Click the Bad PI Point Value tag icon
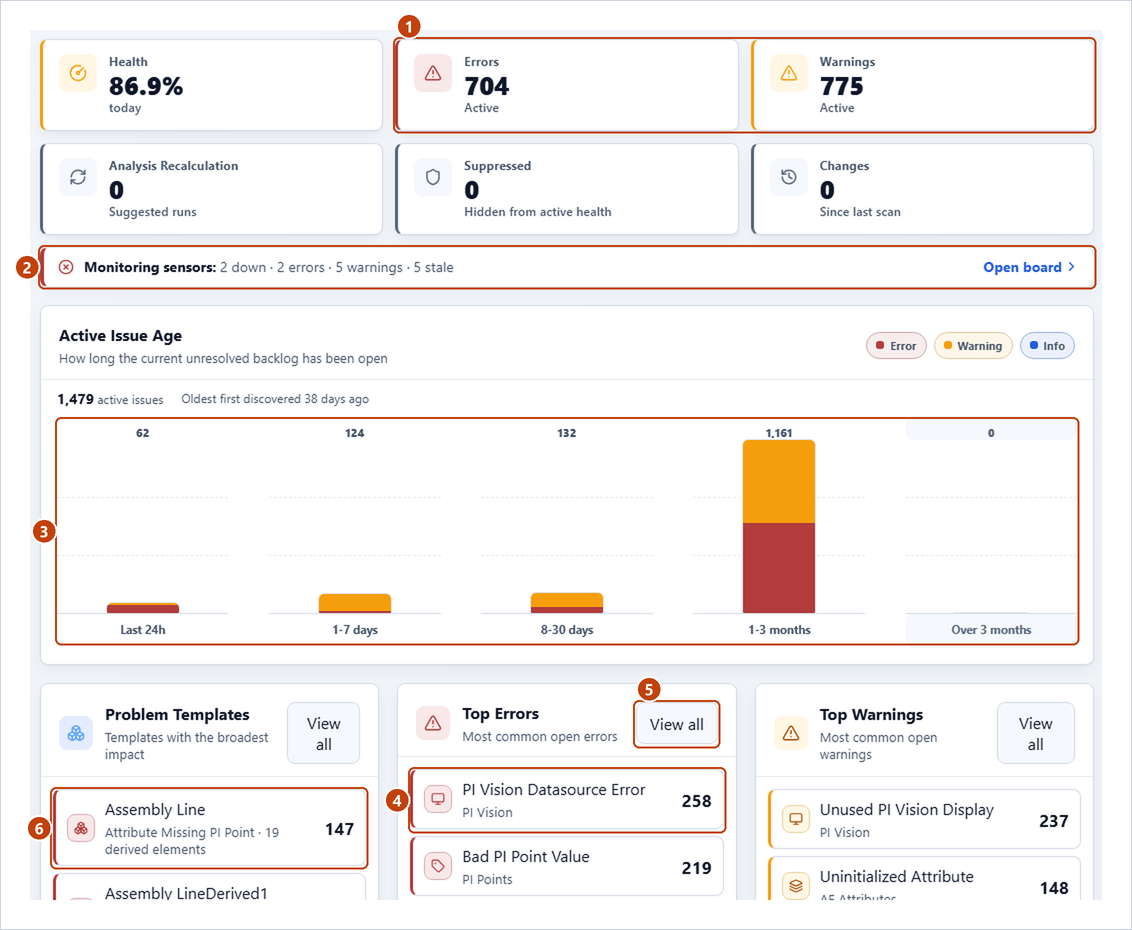The width and height of the screenshot is (1132, 930). [437, 866]
